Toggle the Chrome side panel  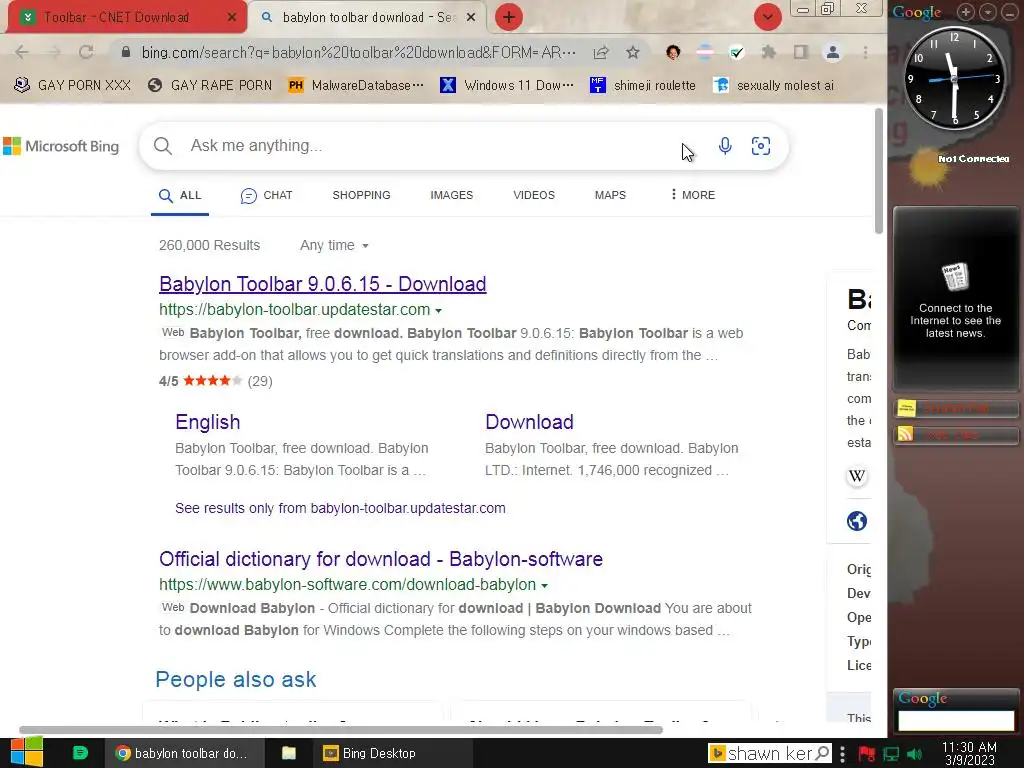pos(801,52)
